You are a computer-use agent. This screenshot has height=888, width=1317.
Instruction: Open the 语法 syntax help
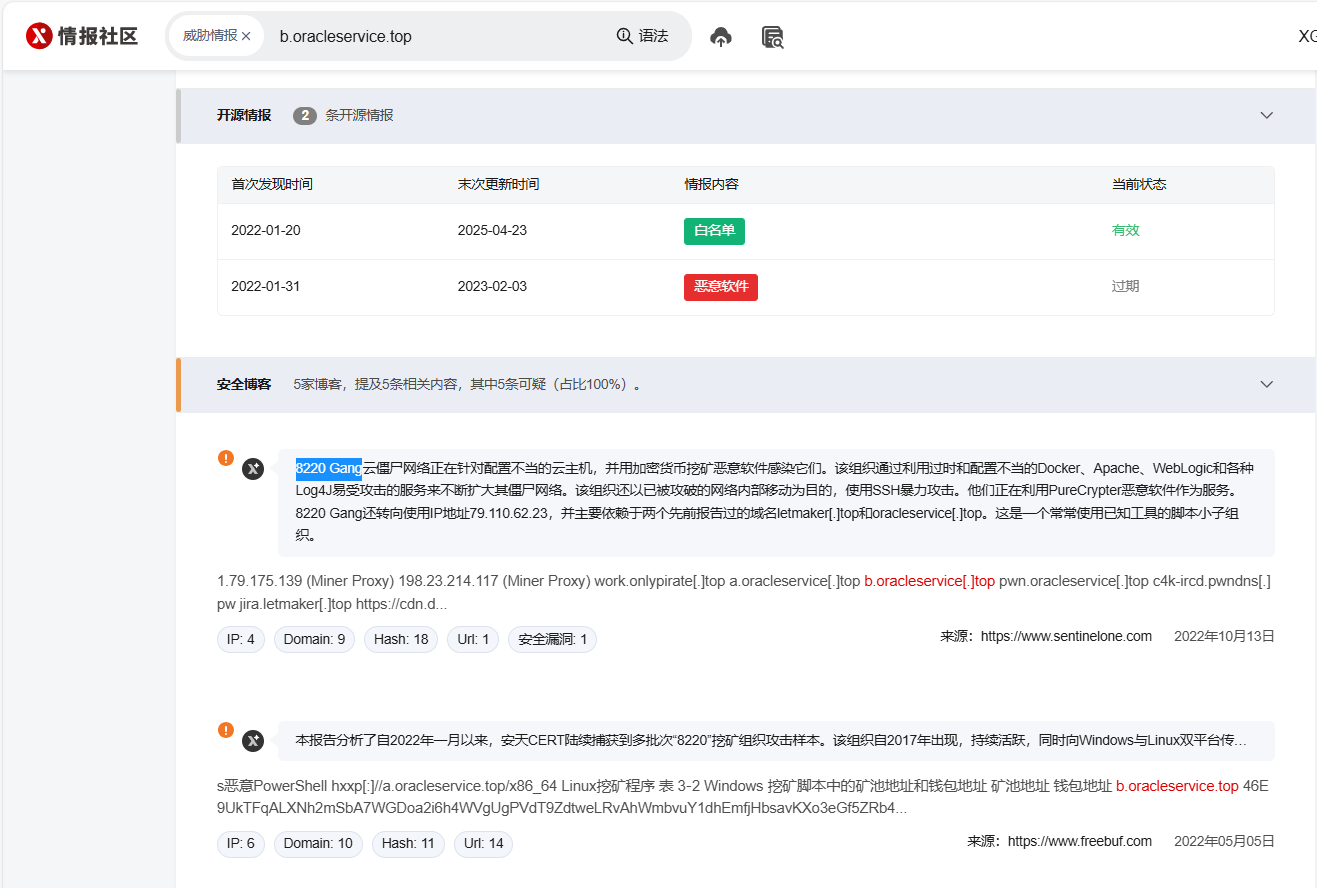coord(642,36)
